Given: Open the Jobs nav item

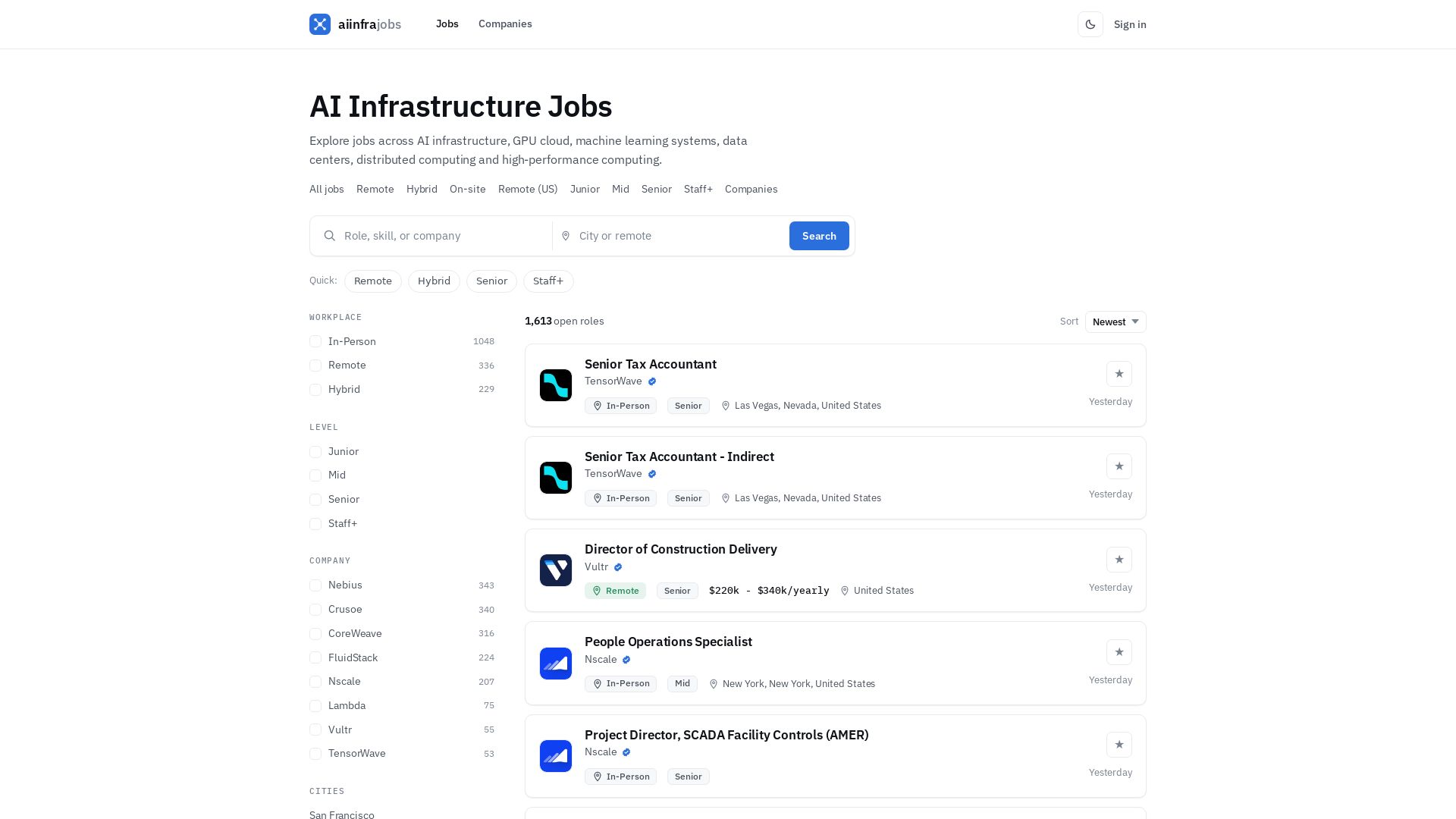Looking at the screenshot, I should click(447, 24).
